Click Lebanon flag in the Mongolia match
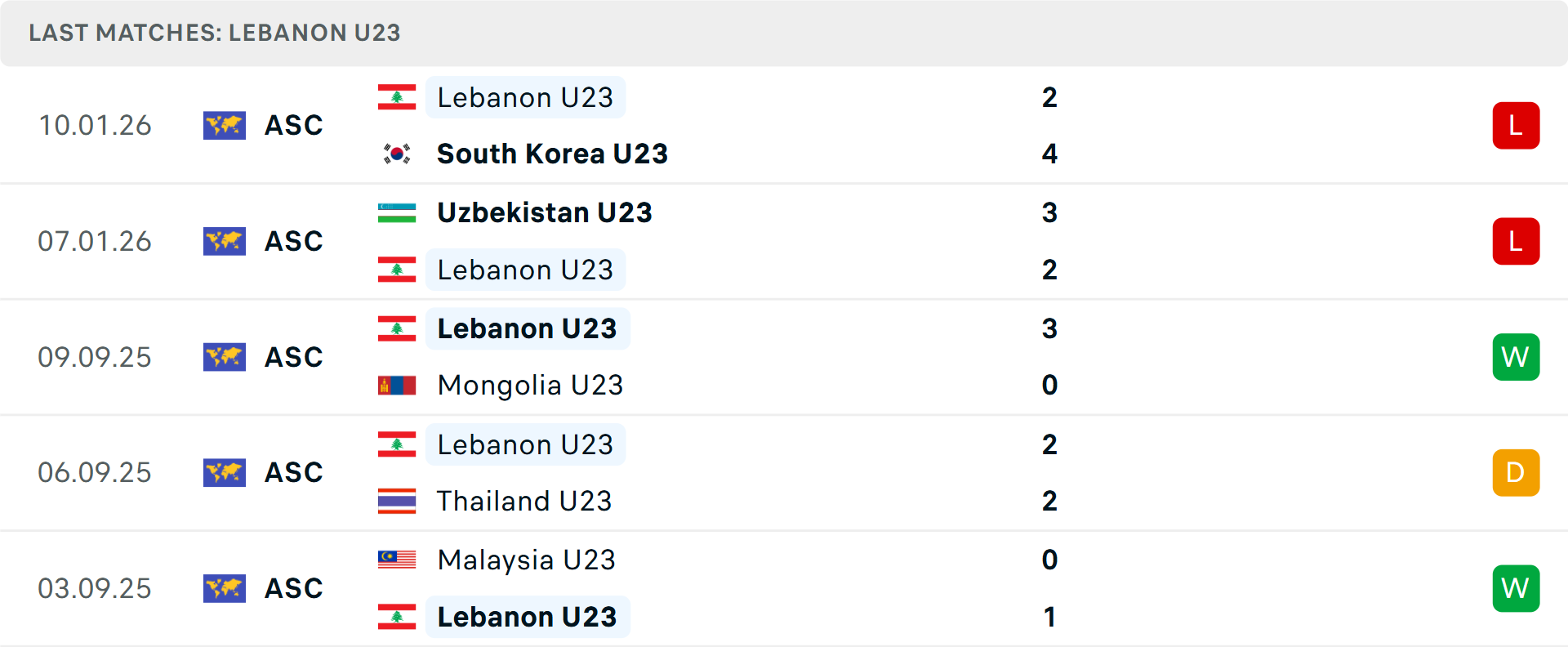Image resolution: width=1568 pixels, height=647 pixels. pyautogui.click(x=397, y=328)
